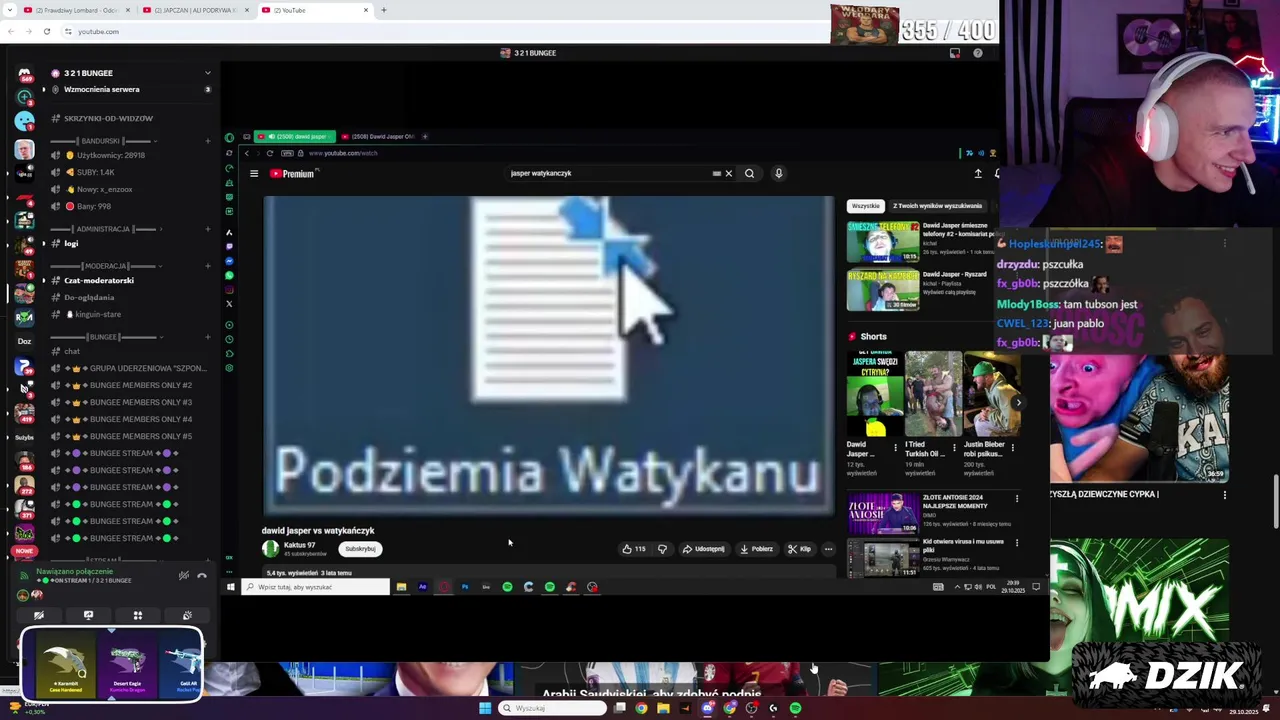Screen dimensions: 1280x720
Task: Open WhatsApp in streamed browser sidebar
Action: click(x=229, y=276)
